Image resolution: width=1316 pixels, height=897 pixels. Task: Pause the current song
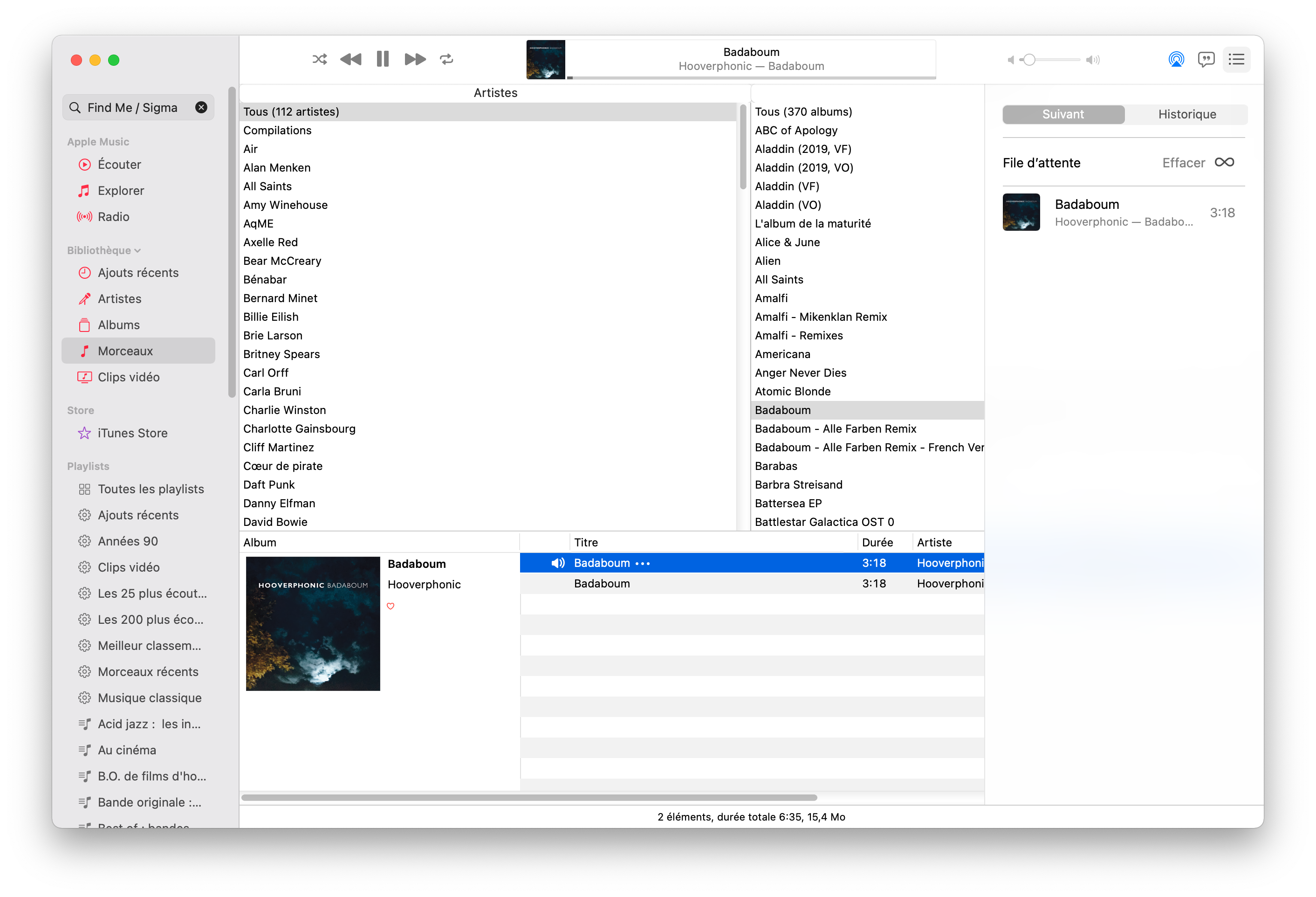click(383, 60)
